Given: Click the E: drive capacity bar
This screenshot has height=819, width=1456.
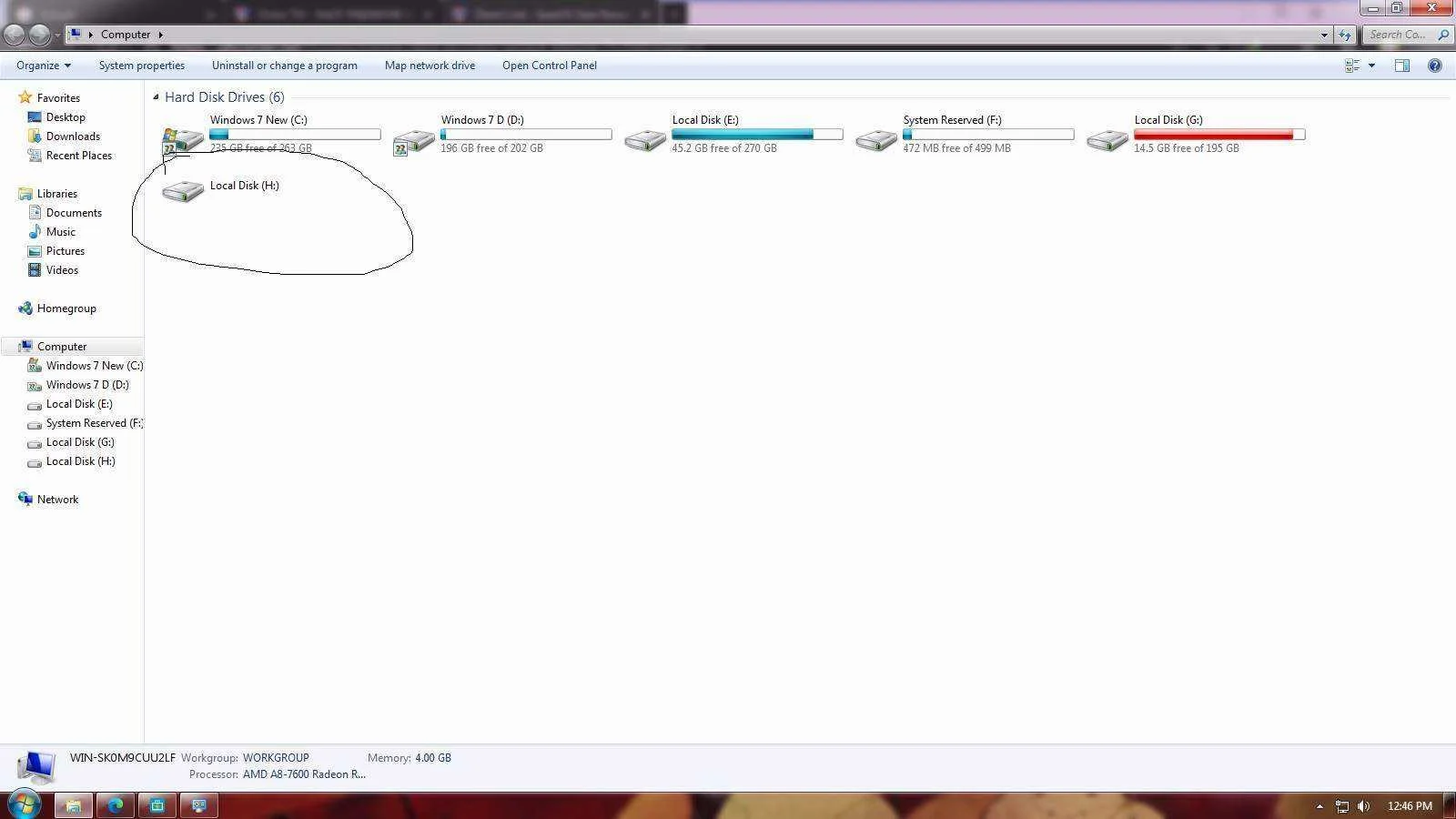Looking at the screenshot, I should click(757, 135).
